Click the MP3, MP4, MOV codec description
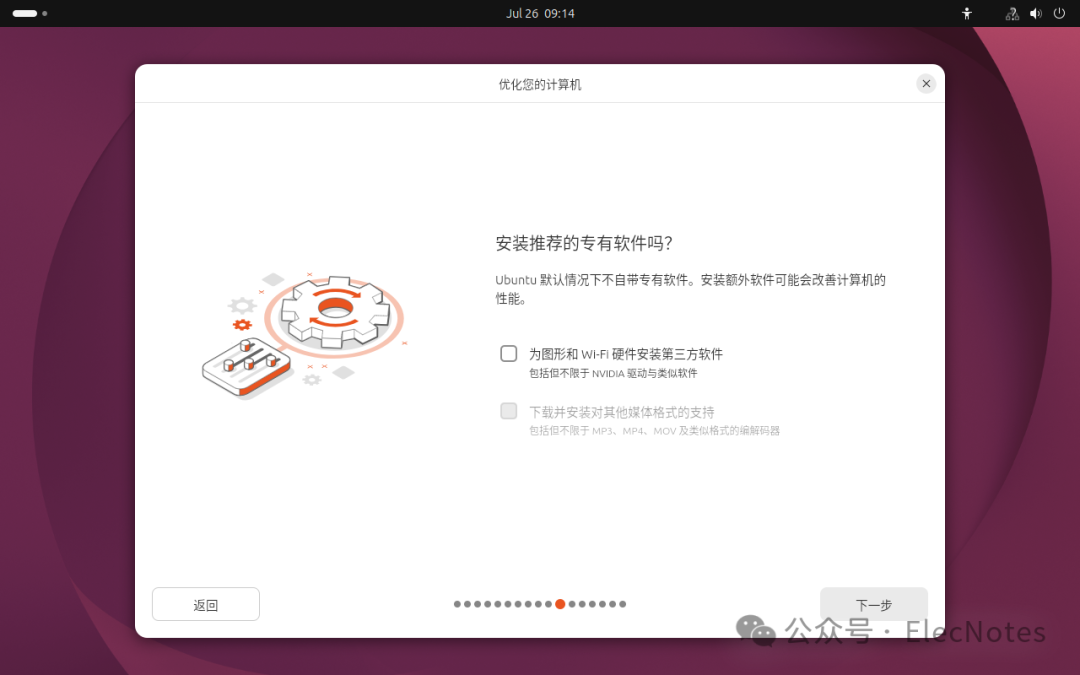1080x675 pixels. tap(654, 430)
